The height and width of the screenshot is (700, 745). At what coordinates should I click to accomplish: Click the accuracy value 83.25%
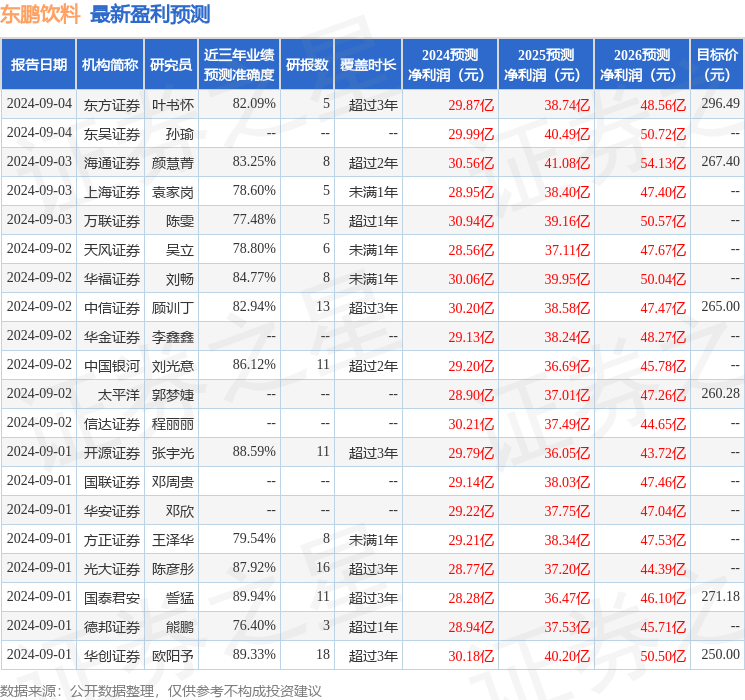tap(254, 162)
